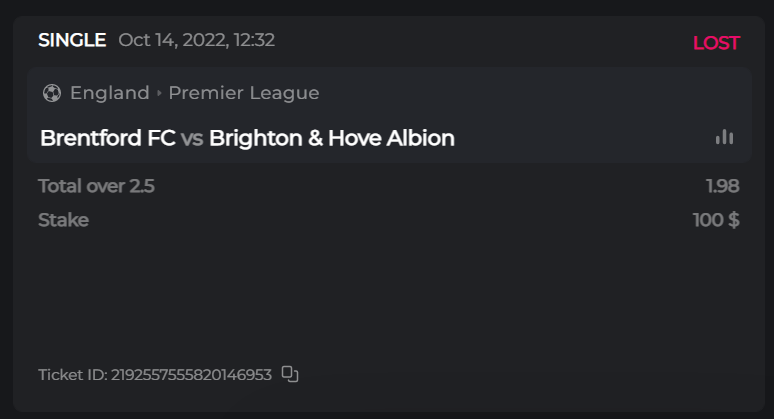The height and width of the screenshot is (419, 774).
Task: Open the England country link
Action: pos(109,93)
